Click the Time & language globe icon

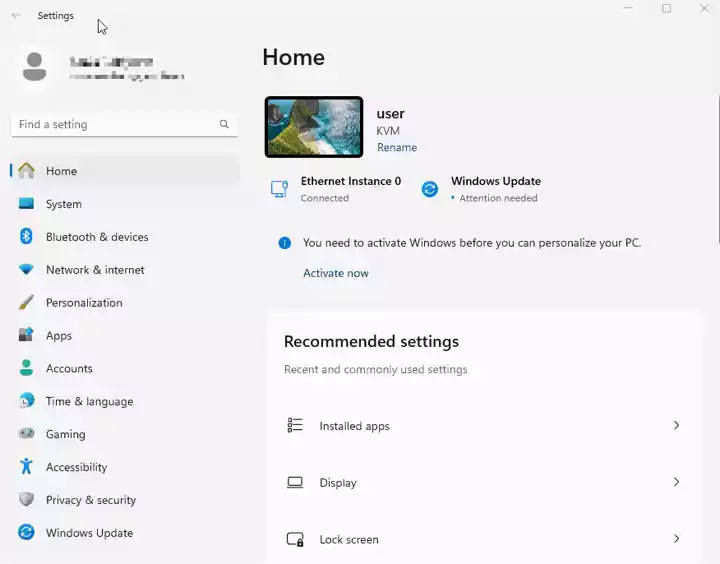[x=27, y=401]
